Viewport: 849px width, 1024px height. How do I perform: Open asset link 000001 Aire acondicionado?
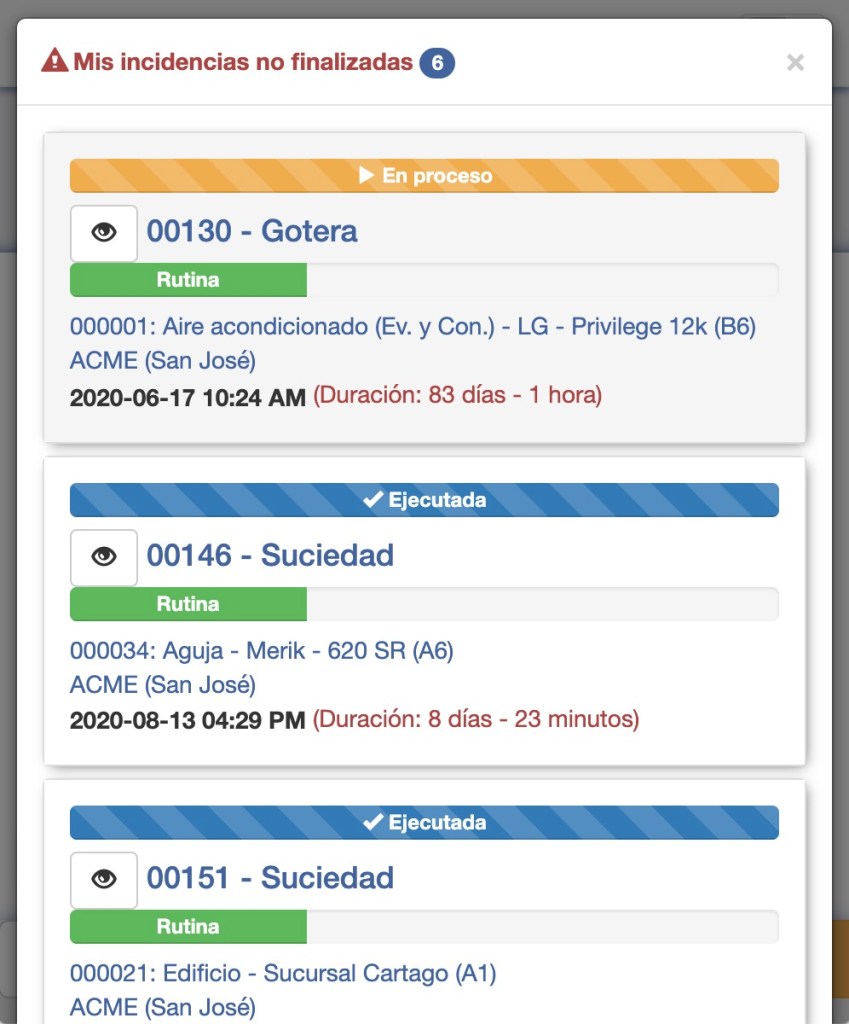point(412,327)
